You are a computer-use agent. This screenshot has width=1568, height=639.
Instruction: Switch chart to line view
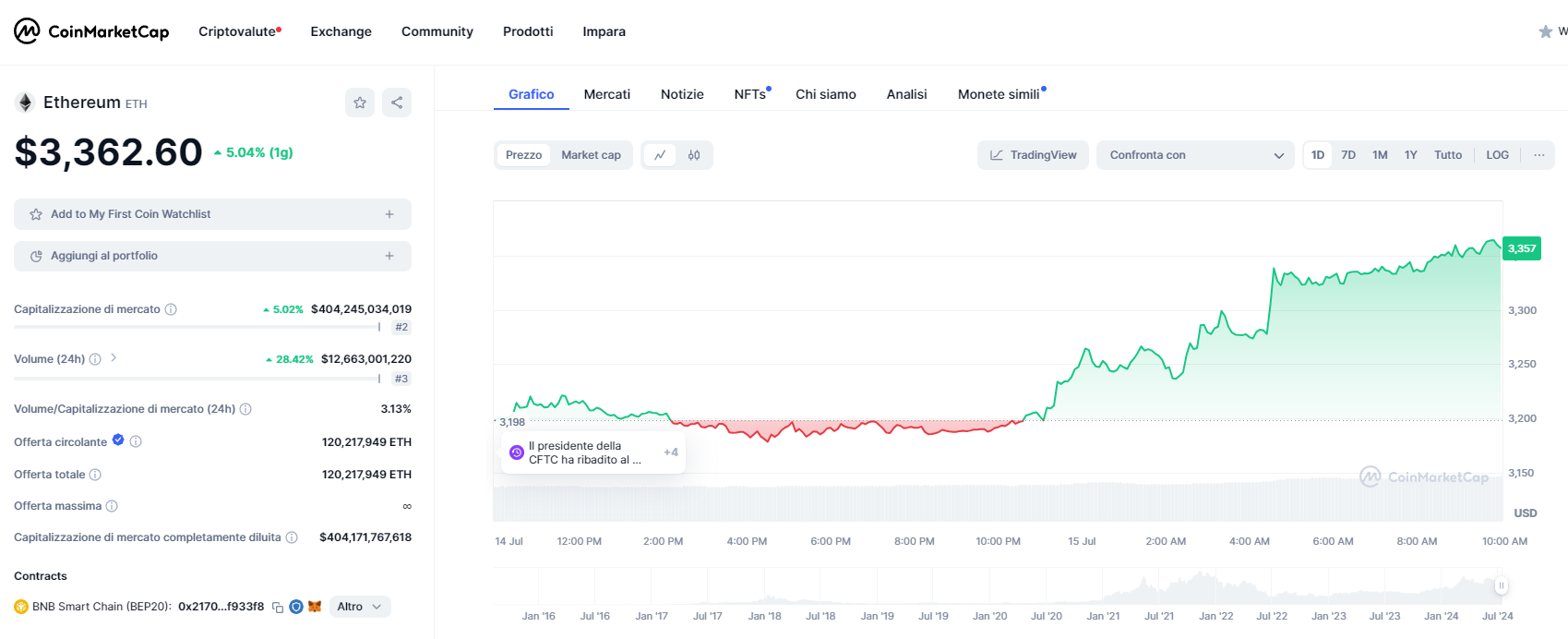[660, 155]
